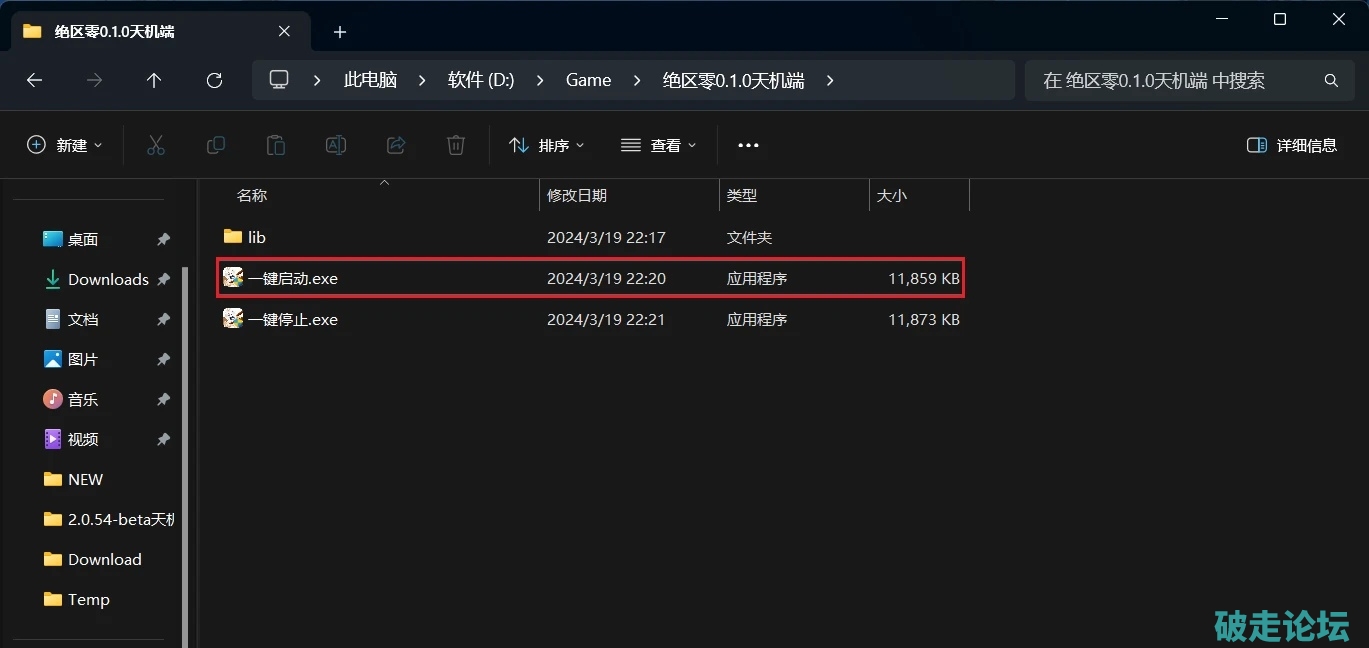Open the 新建 dropdown menu
Viewport: 1369px width, 648px height.
click(64, 145)
